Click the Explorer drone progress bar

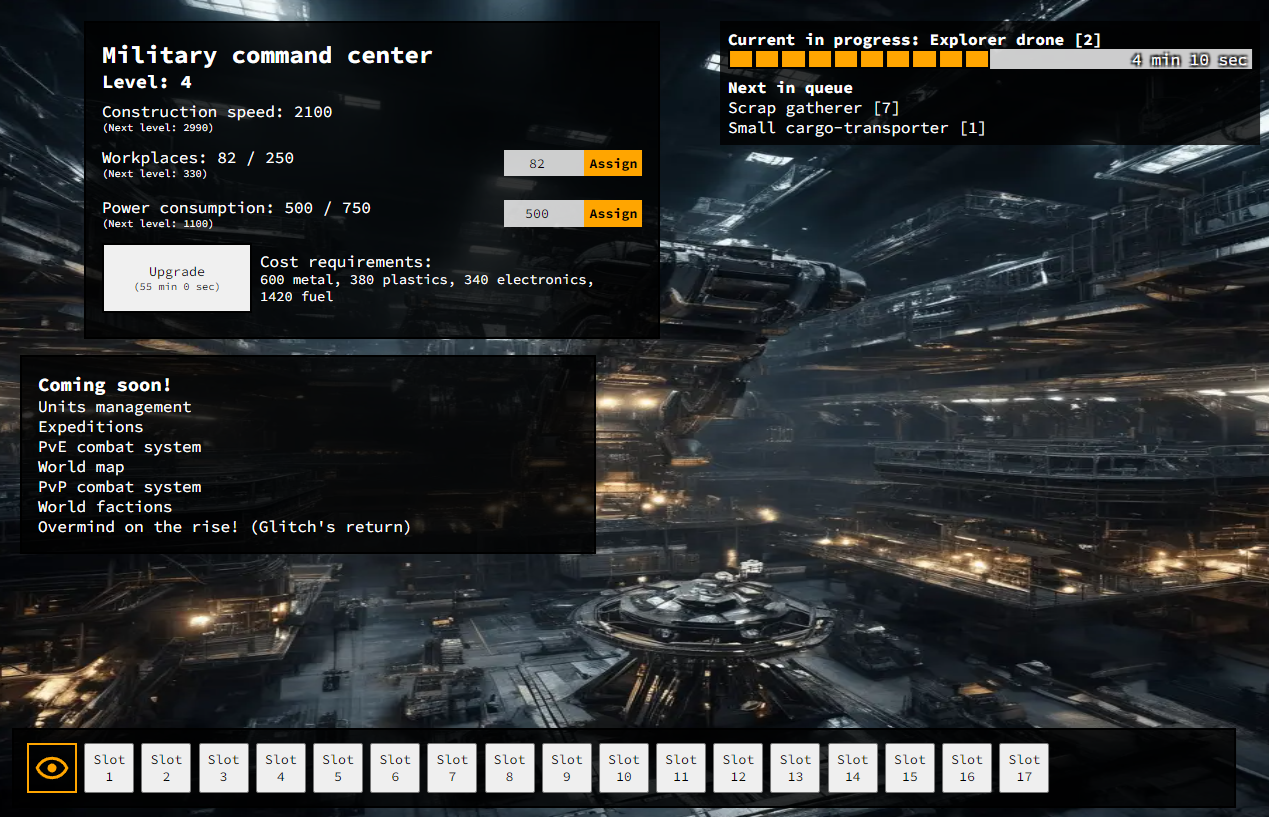pos(989,60)
